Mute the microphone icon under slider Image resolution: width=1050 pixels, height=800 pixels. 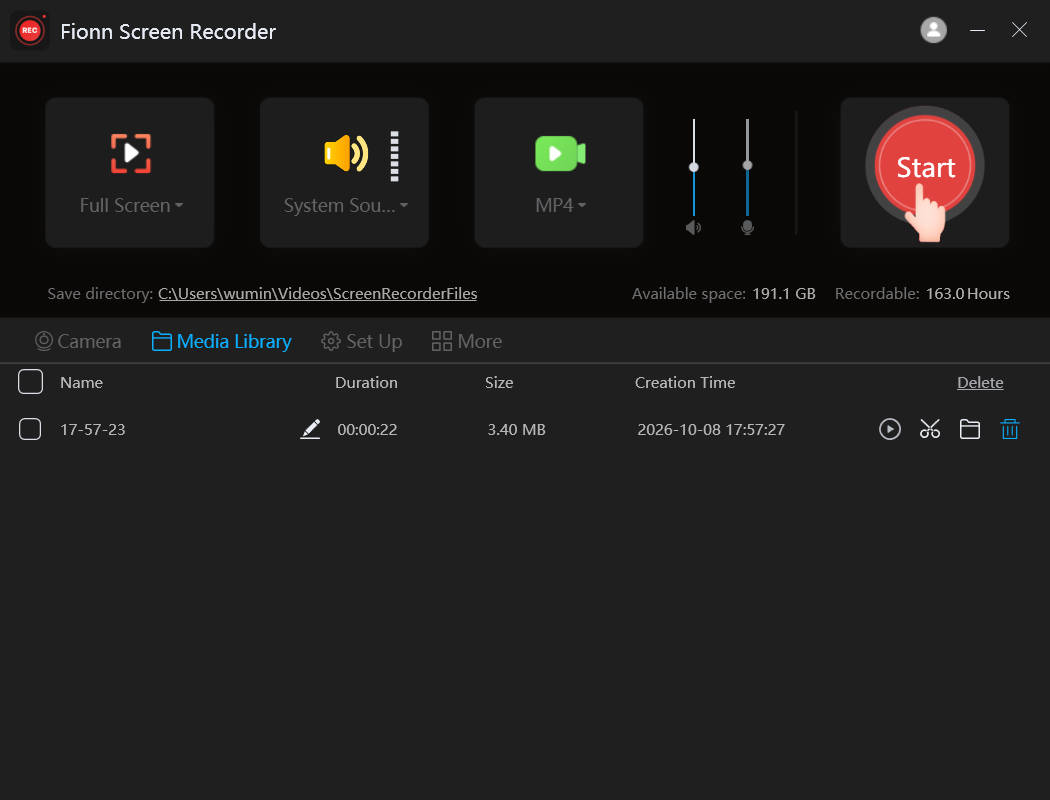point(747,228)
